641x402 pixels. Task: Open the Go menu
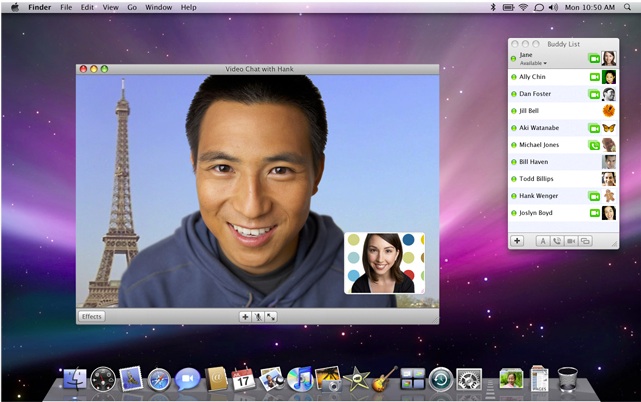(x=132, y=7)
